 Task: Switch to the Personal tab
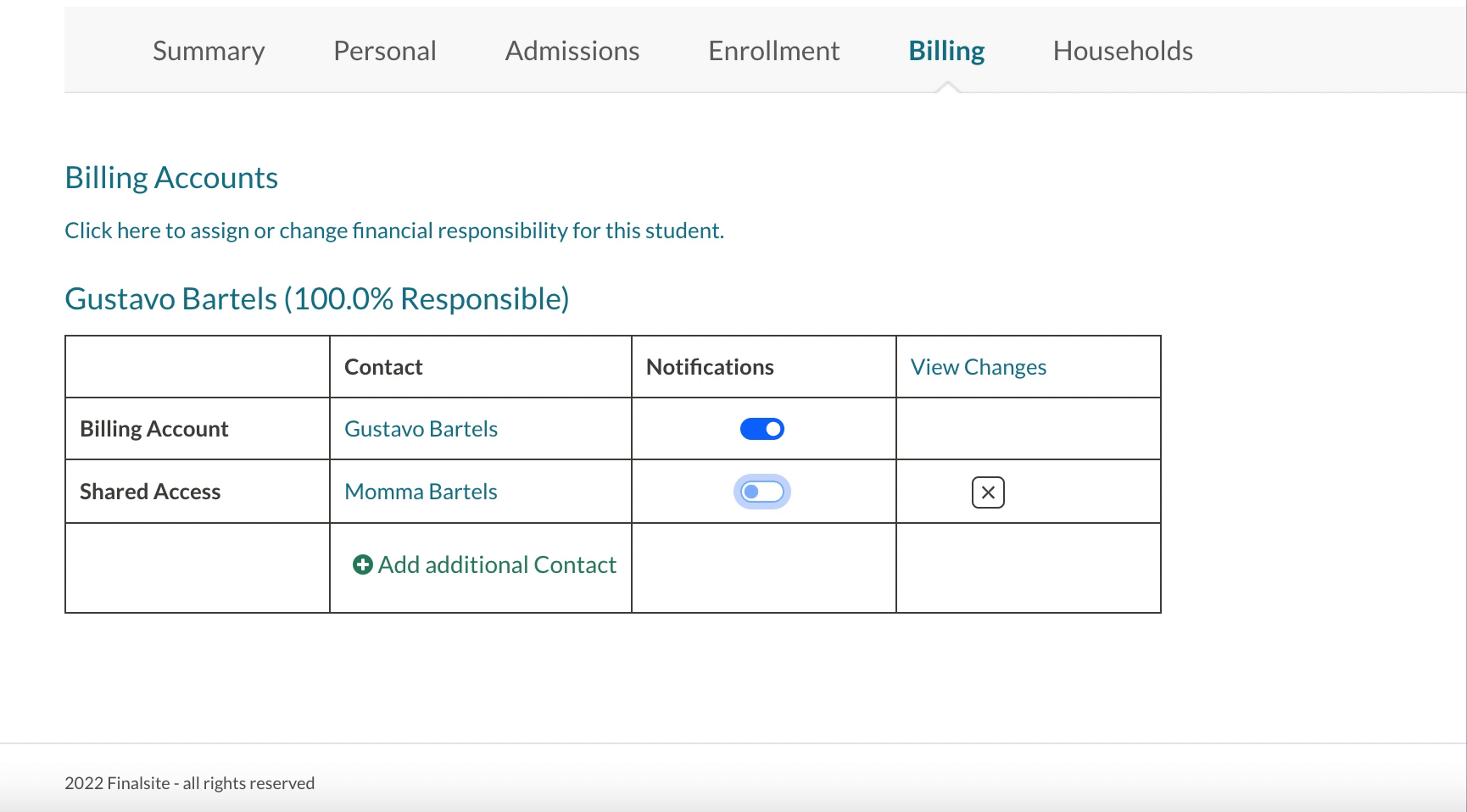coord(385,51)
